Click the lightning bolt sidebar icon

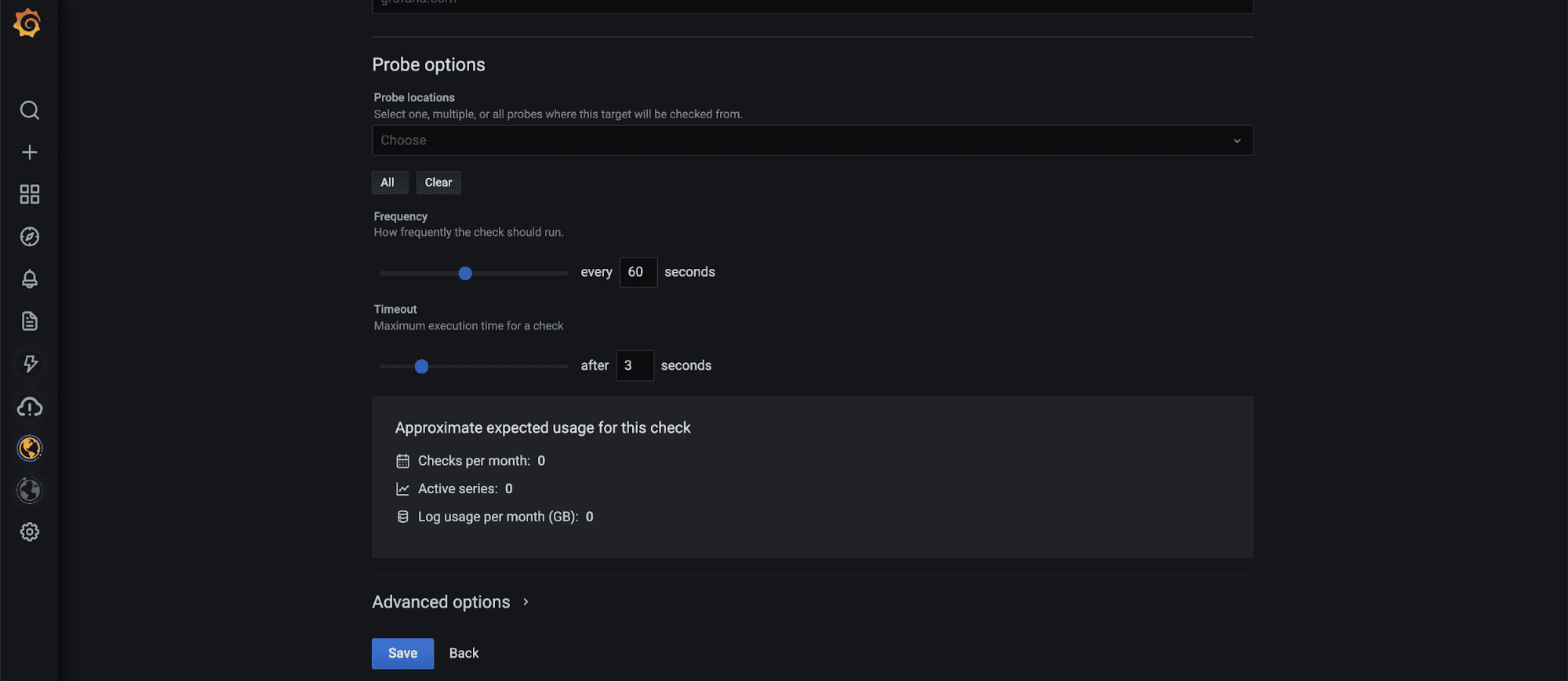point(30,364)
